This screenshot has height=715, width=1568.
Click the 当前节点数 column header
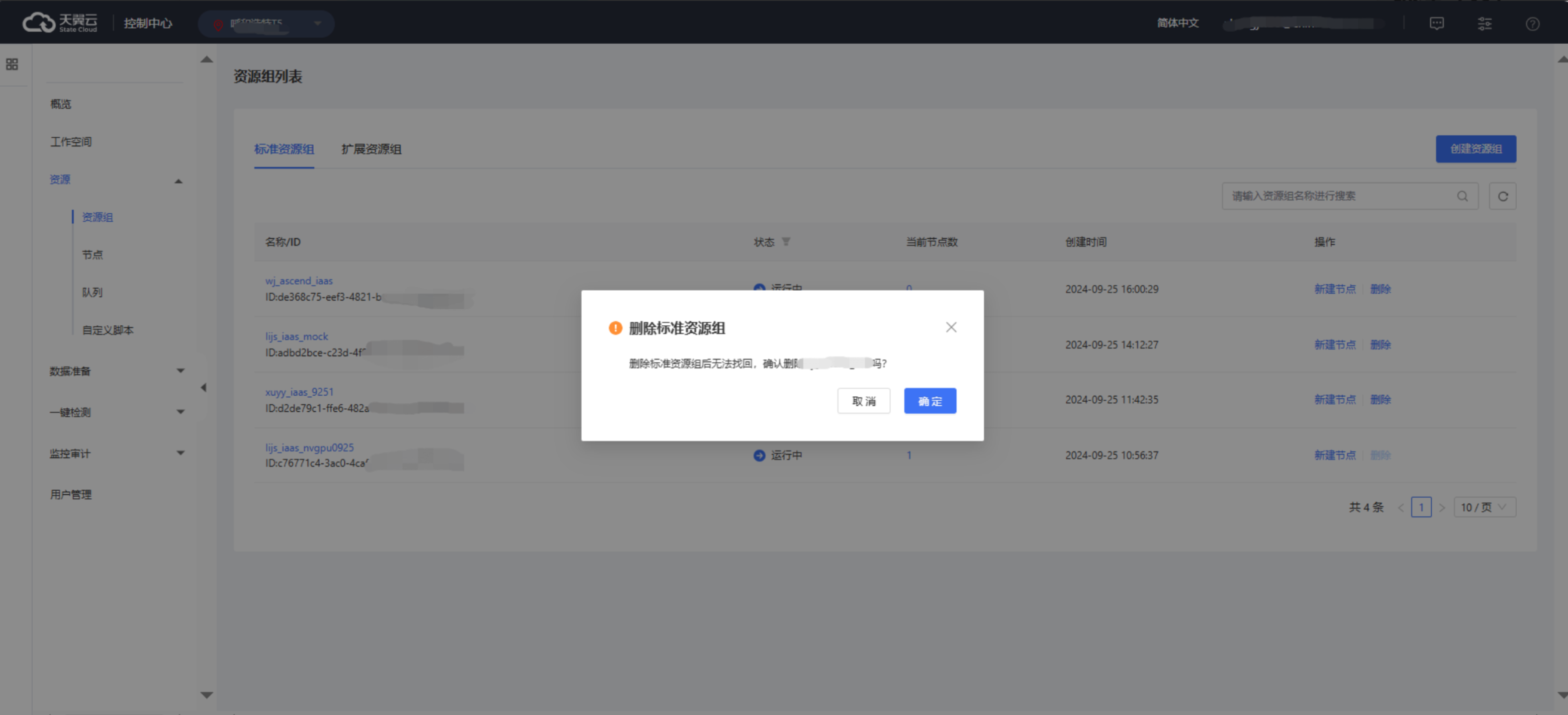click(x=932, y=242)
